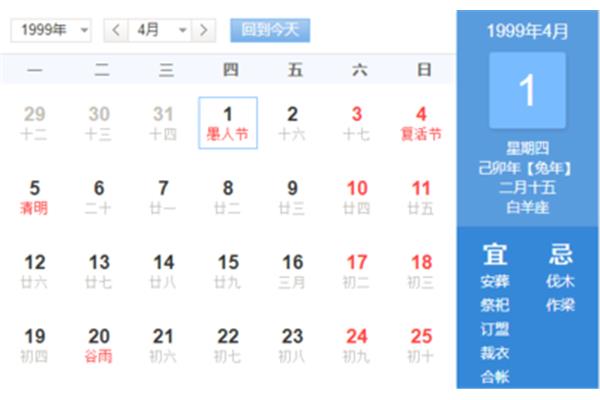Click the 1999年4月 panel heading
This screenshot has width=600, height=400.
pyautogui.click(x=528, y=31)
